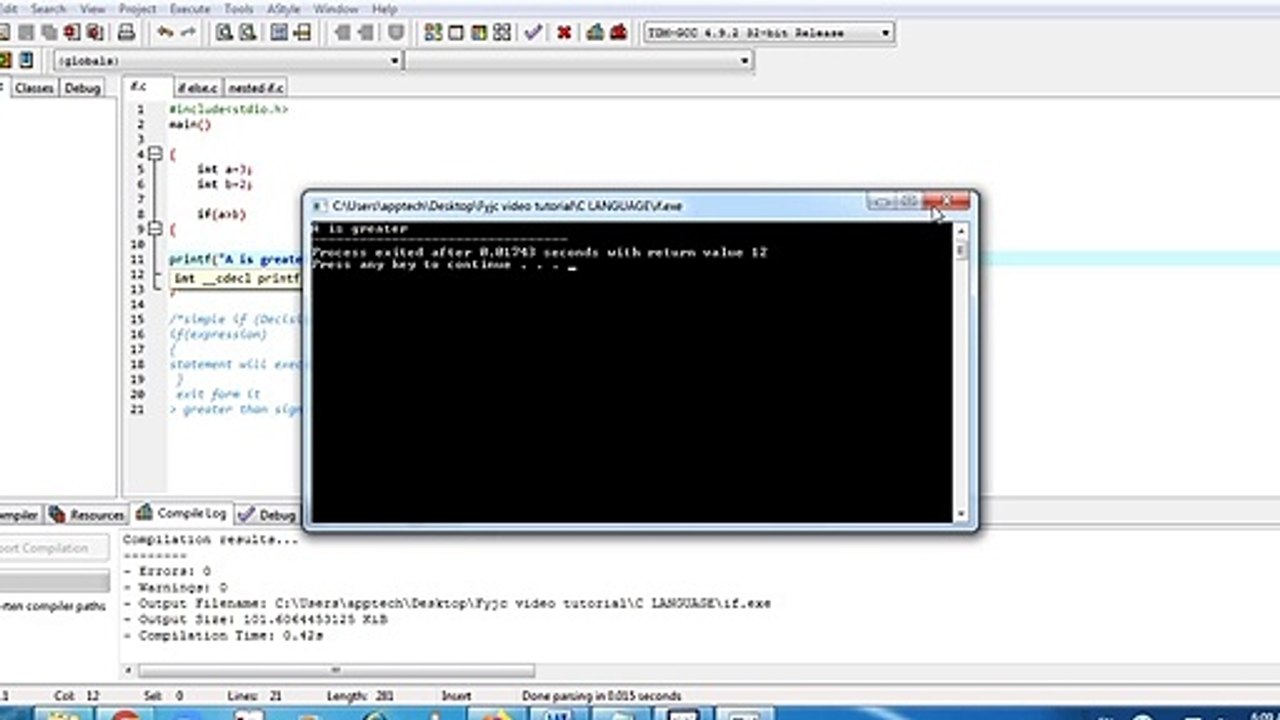
Task: Click the Close file toolbar icon
Action: pos(72,33)
